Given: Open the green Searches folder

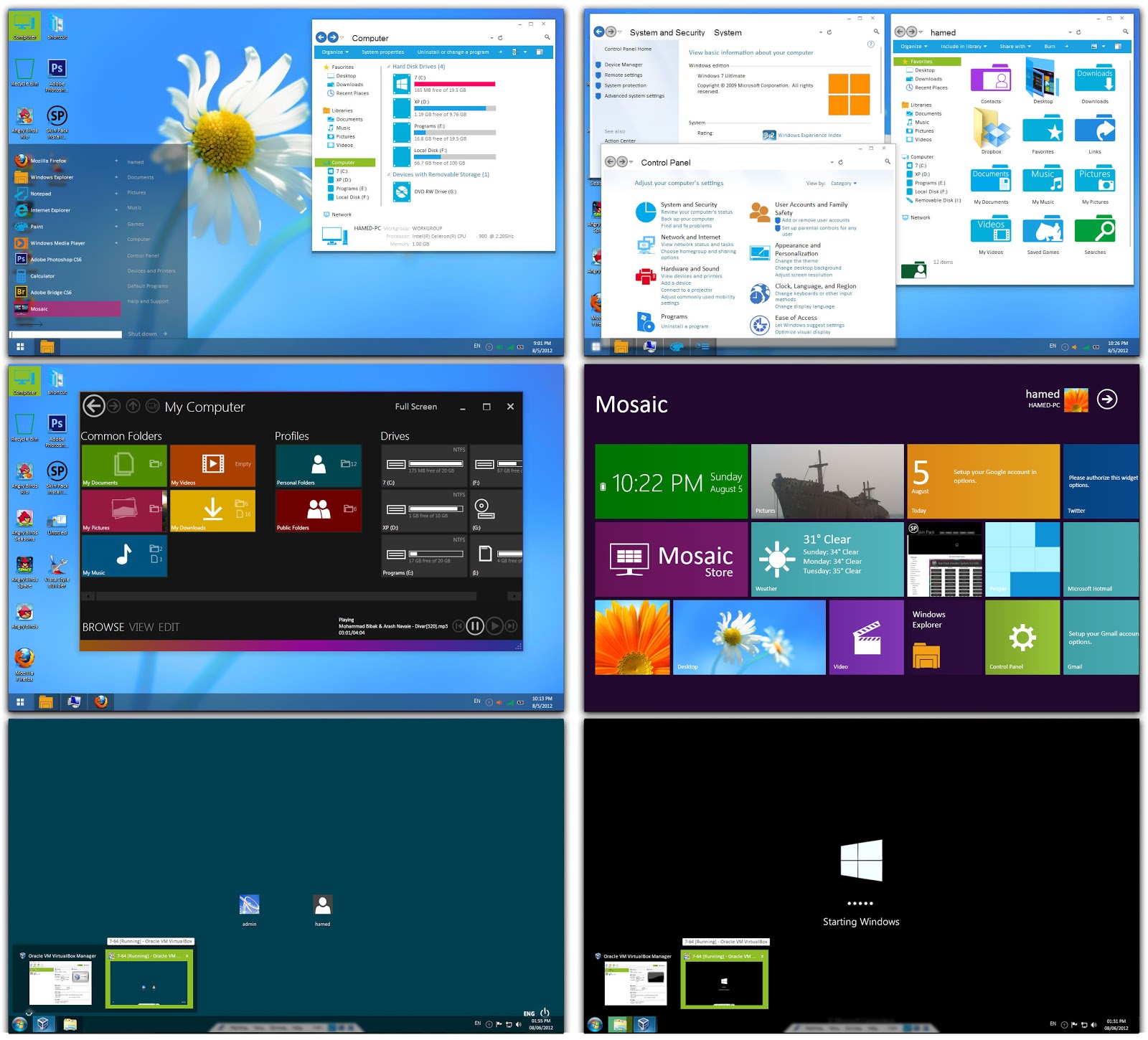Looking at the screenshot, I should click(x=1095, y=234).
